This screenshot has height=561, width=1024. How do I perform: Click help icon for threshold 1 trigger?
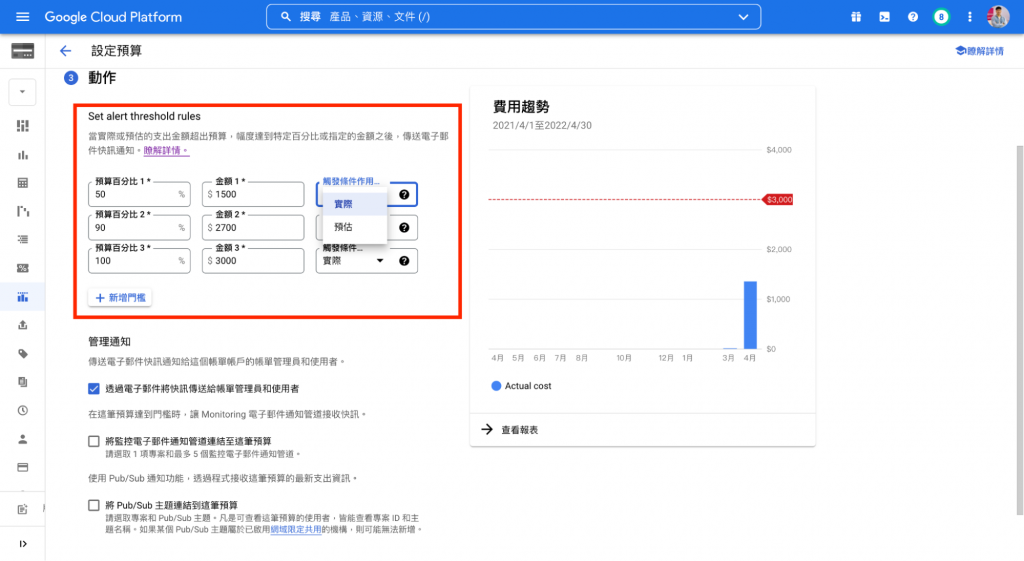(x=404, y=195)
